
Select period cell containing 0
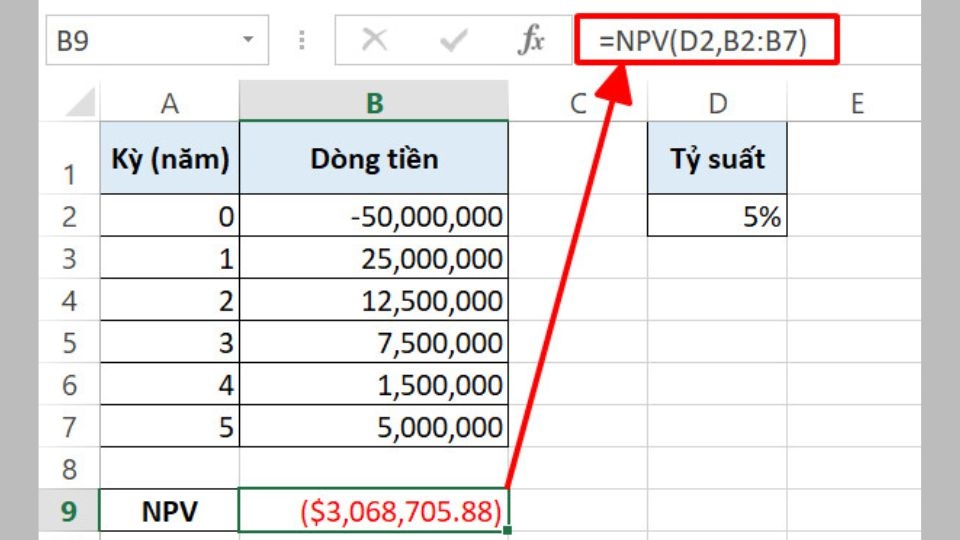point(170,216)
